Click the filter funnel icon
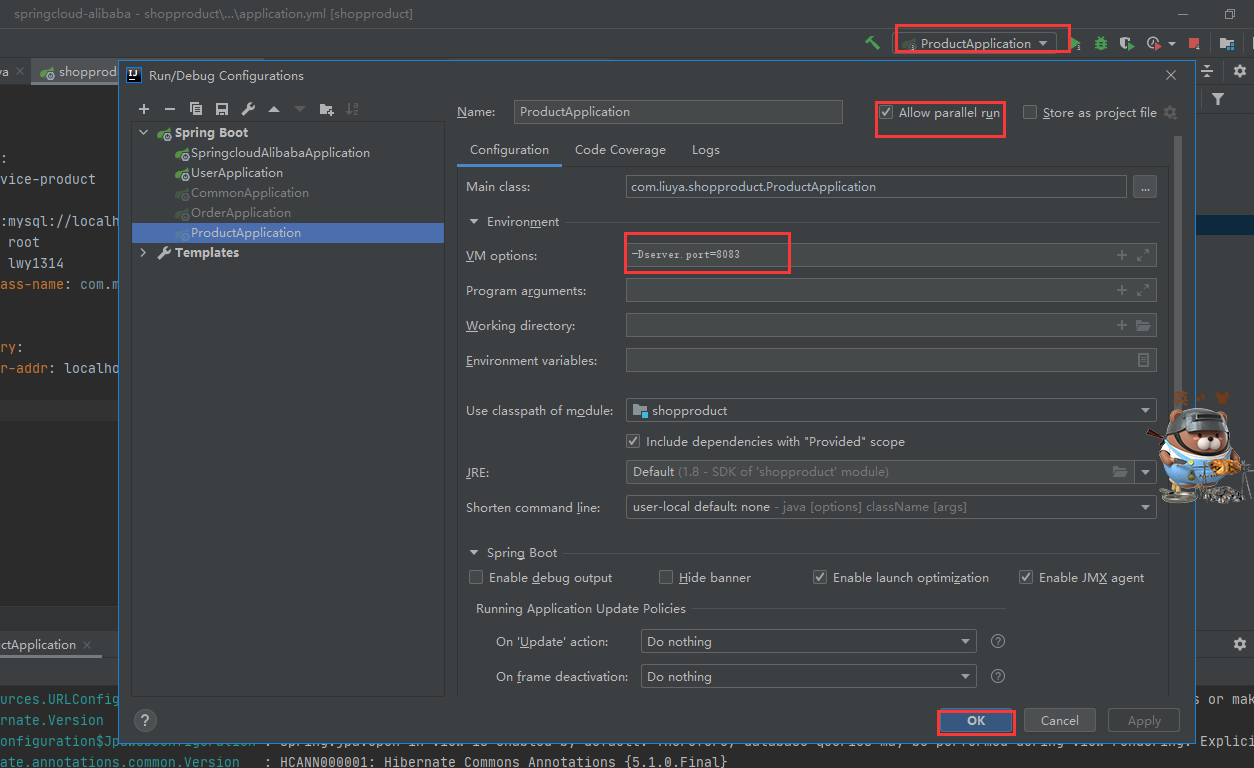This screenshot has height=768, width=1254. (x=1218, y=99)
